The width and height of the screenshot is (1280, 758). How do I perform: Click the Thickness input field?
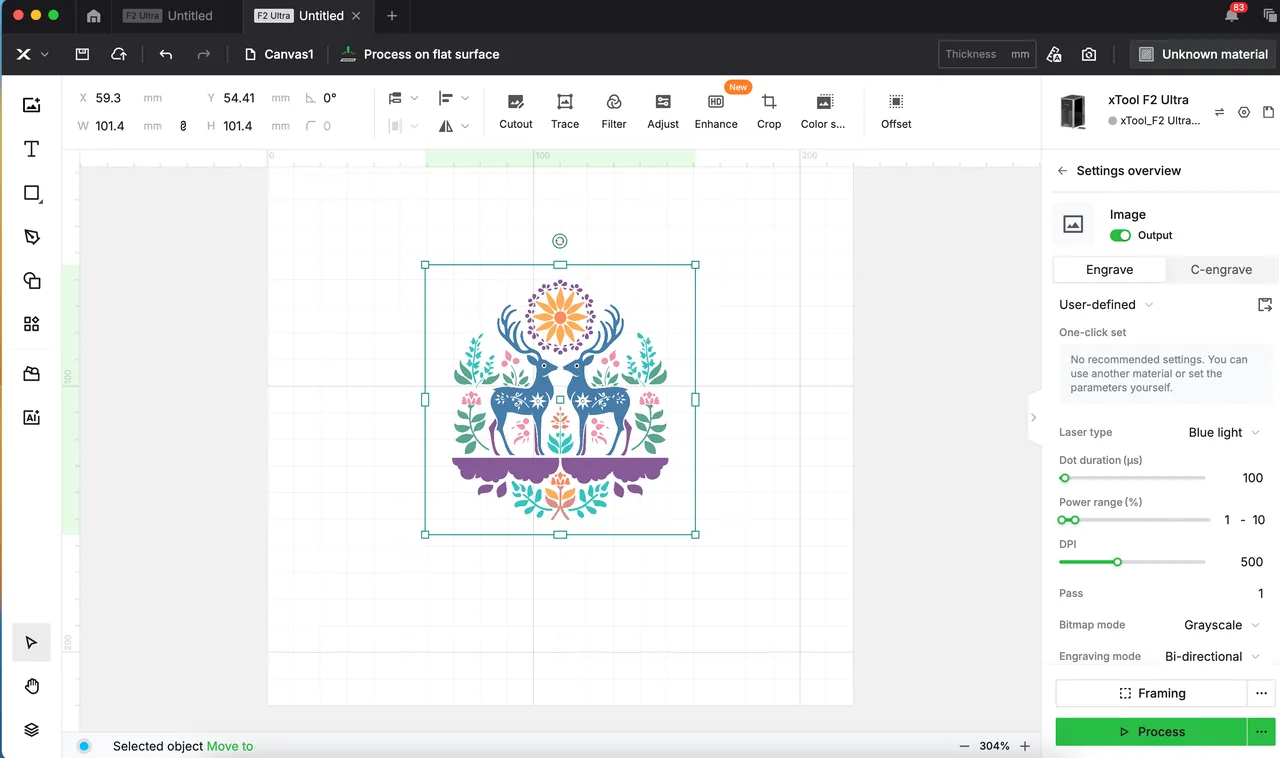pos(987,54)
